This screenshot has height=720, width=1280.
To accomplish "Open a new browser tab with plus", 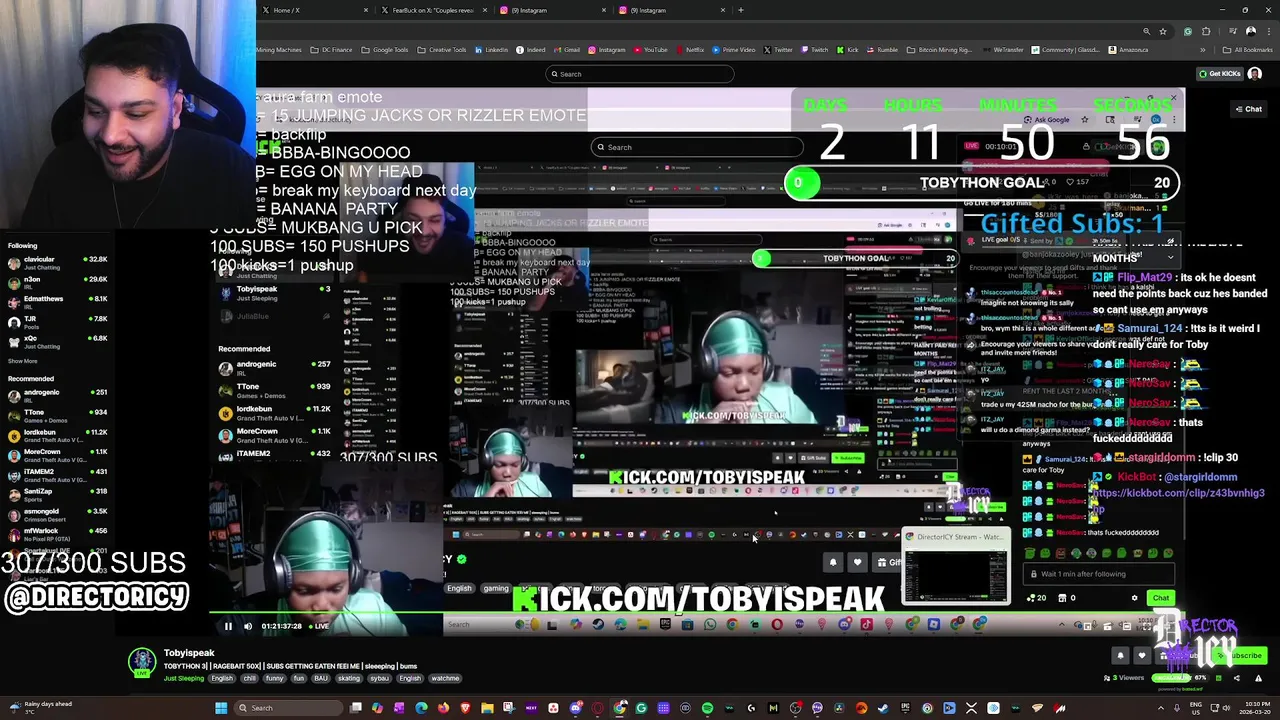I will point(740,10).
